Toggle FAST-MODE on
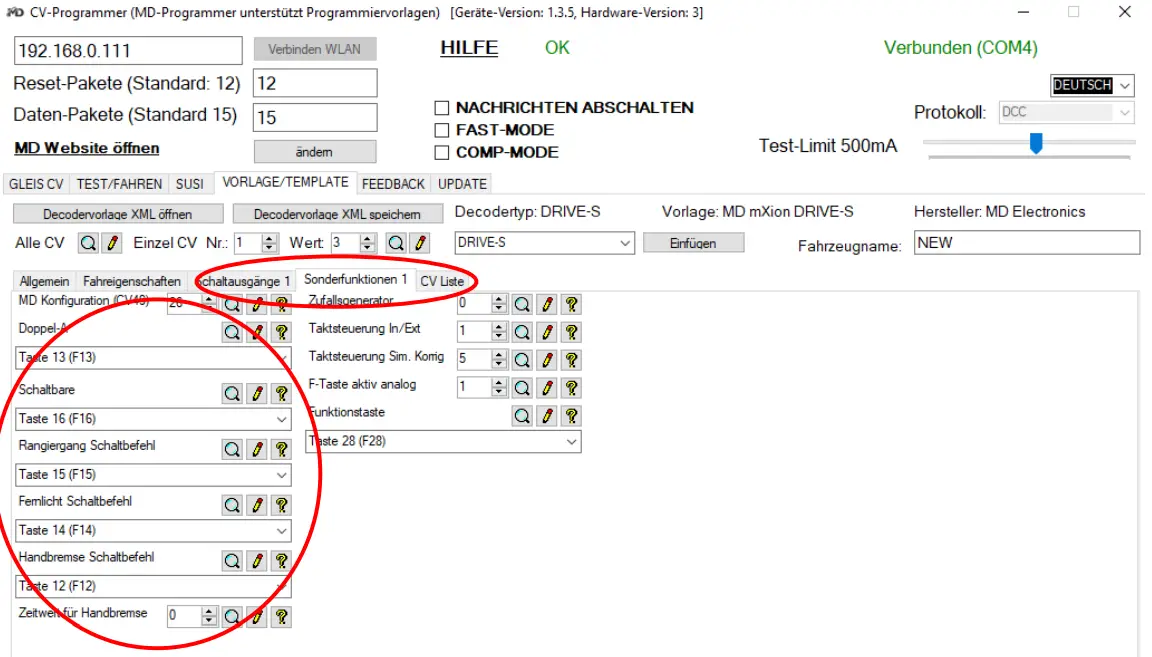 (x=441, y=130)
